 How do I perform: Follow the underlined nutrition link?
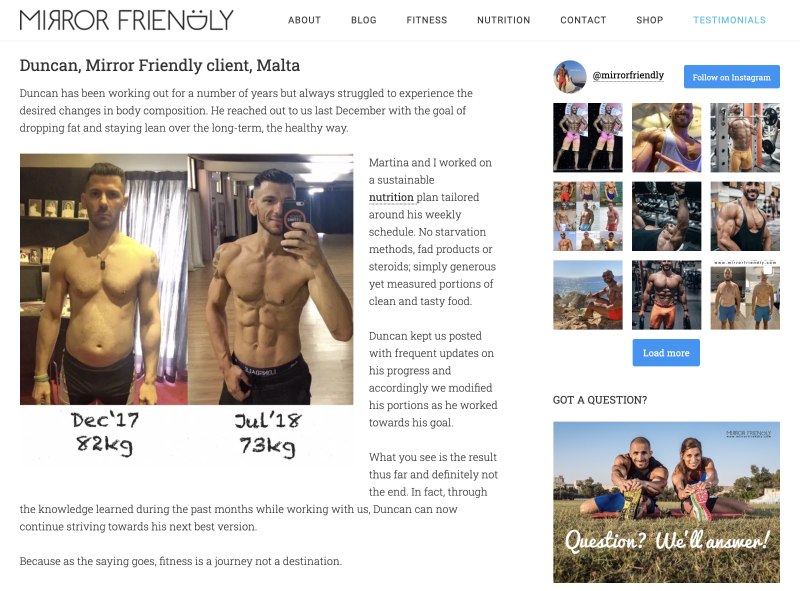[x=391, y=197]
